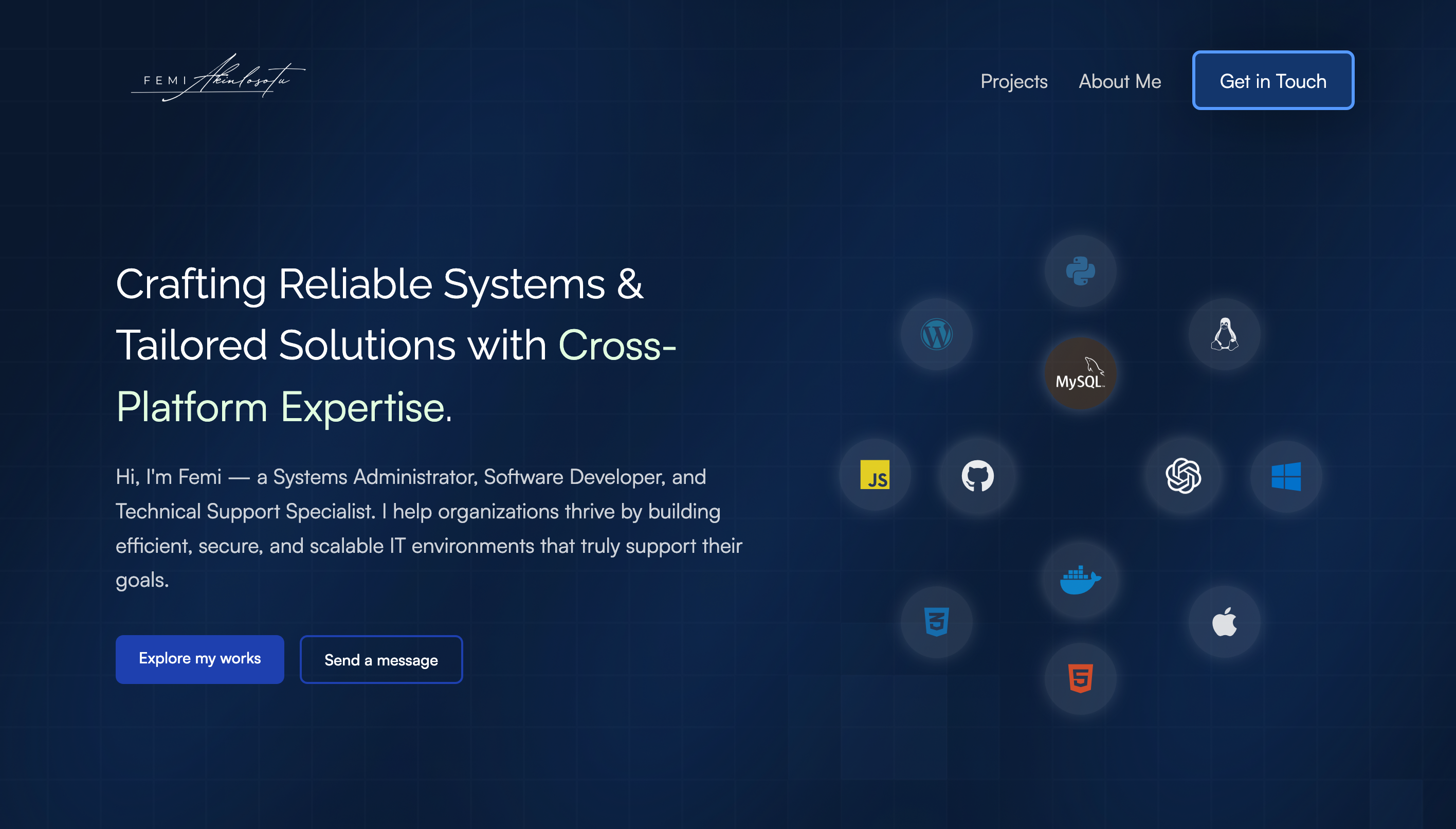Click the Femi Akinlosotu signature logo
This screenshot has height=829, width=1456.
click(x=218, y=78)
